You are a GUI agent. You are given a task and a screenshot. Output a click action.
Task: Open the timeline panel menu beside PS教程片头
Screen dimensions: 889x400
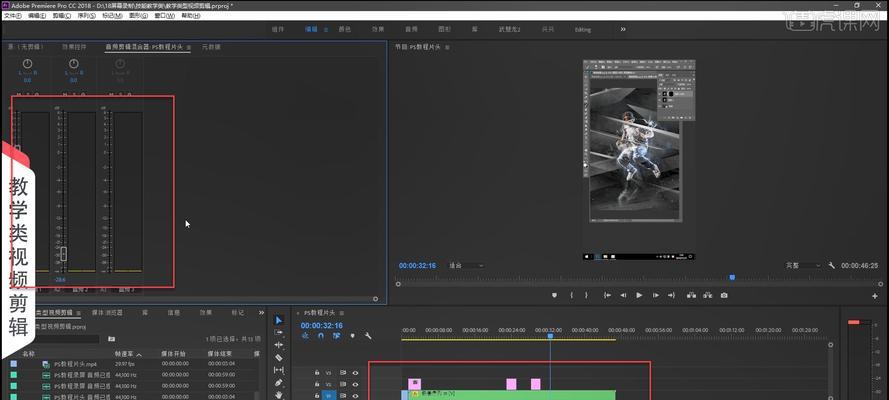point(340,312)
